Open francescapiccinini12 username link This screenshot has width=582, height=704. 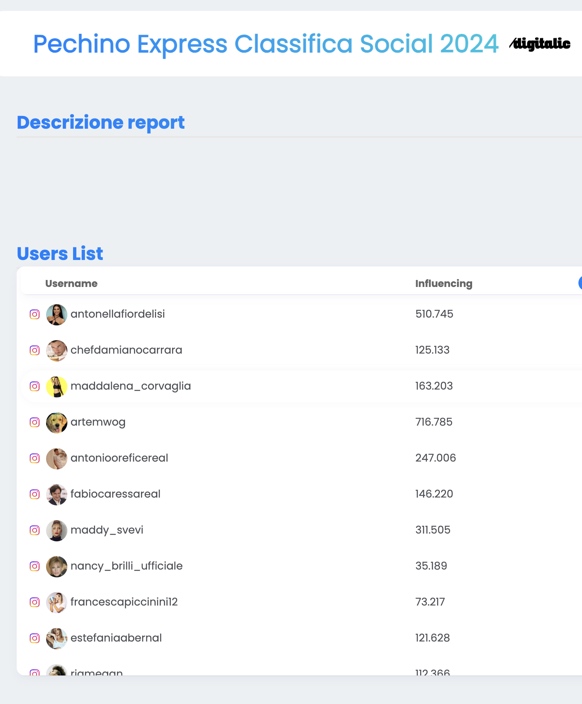tap(124, 602)
